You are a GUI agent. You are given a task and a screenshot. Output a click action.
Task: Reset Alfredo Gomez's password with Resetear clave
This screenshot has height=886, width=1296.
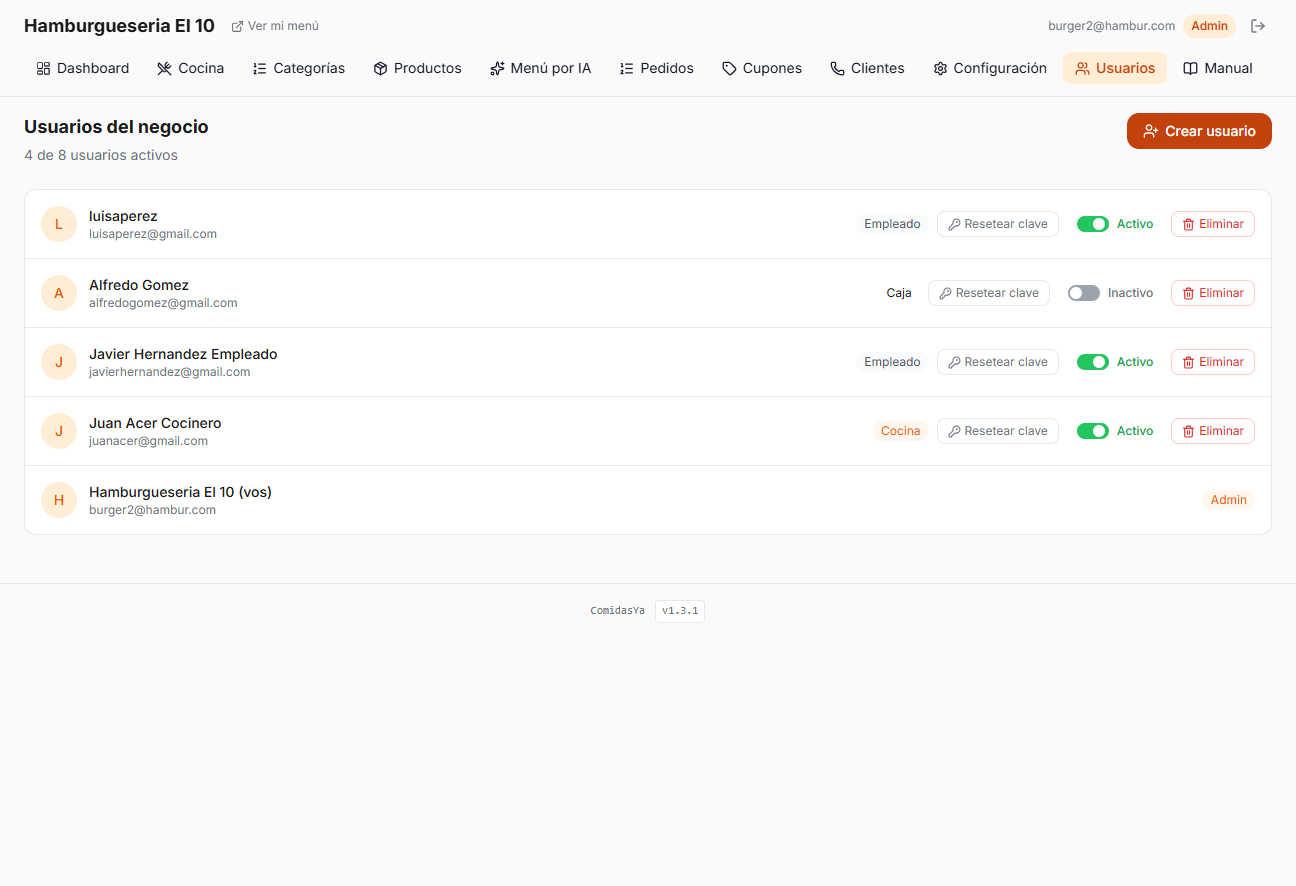point(989,293)
